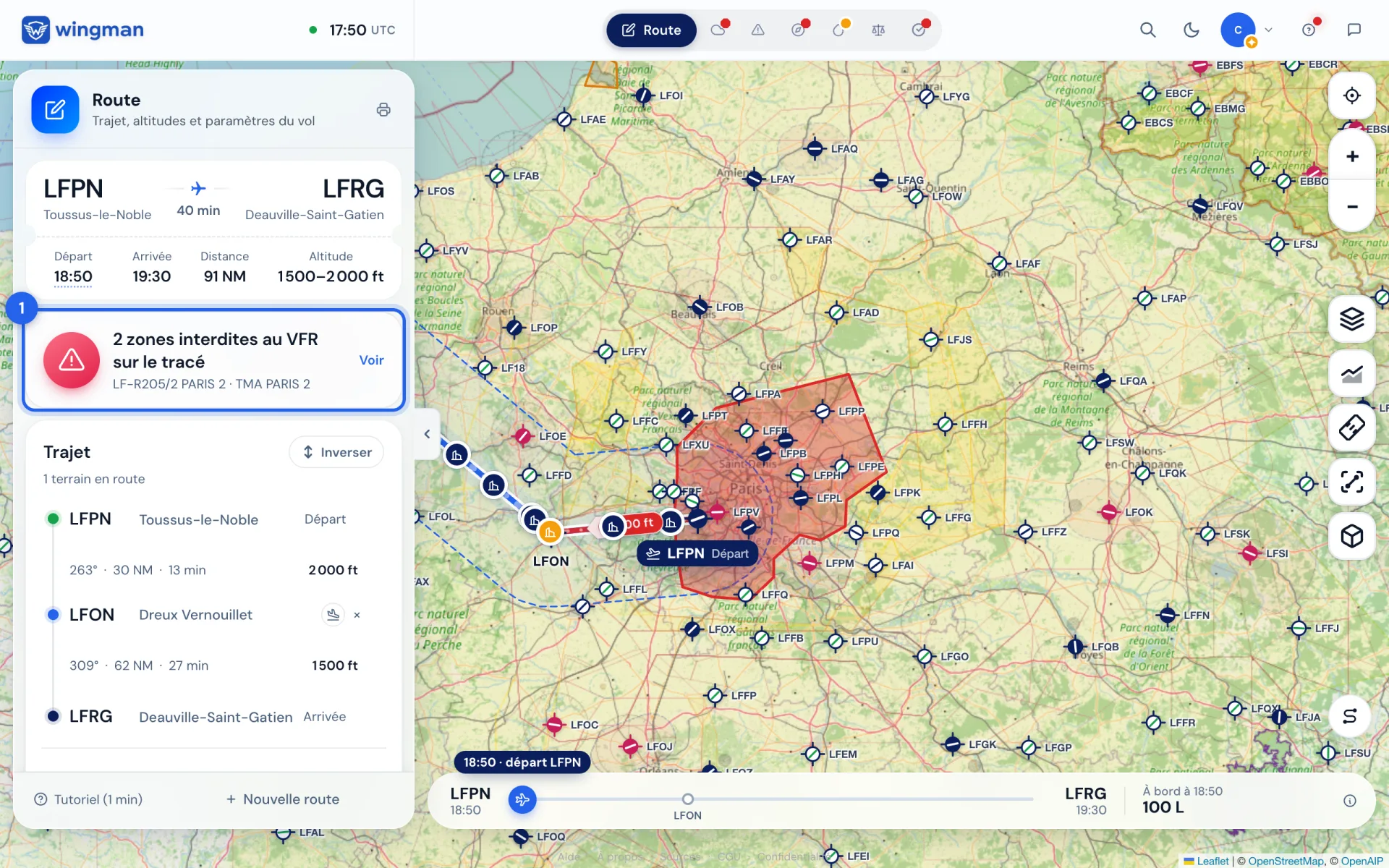Click the 1500–2000 ft altitude value

[x=331, y=276]
